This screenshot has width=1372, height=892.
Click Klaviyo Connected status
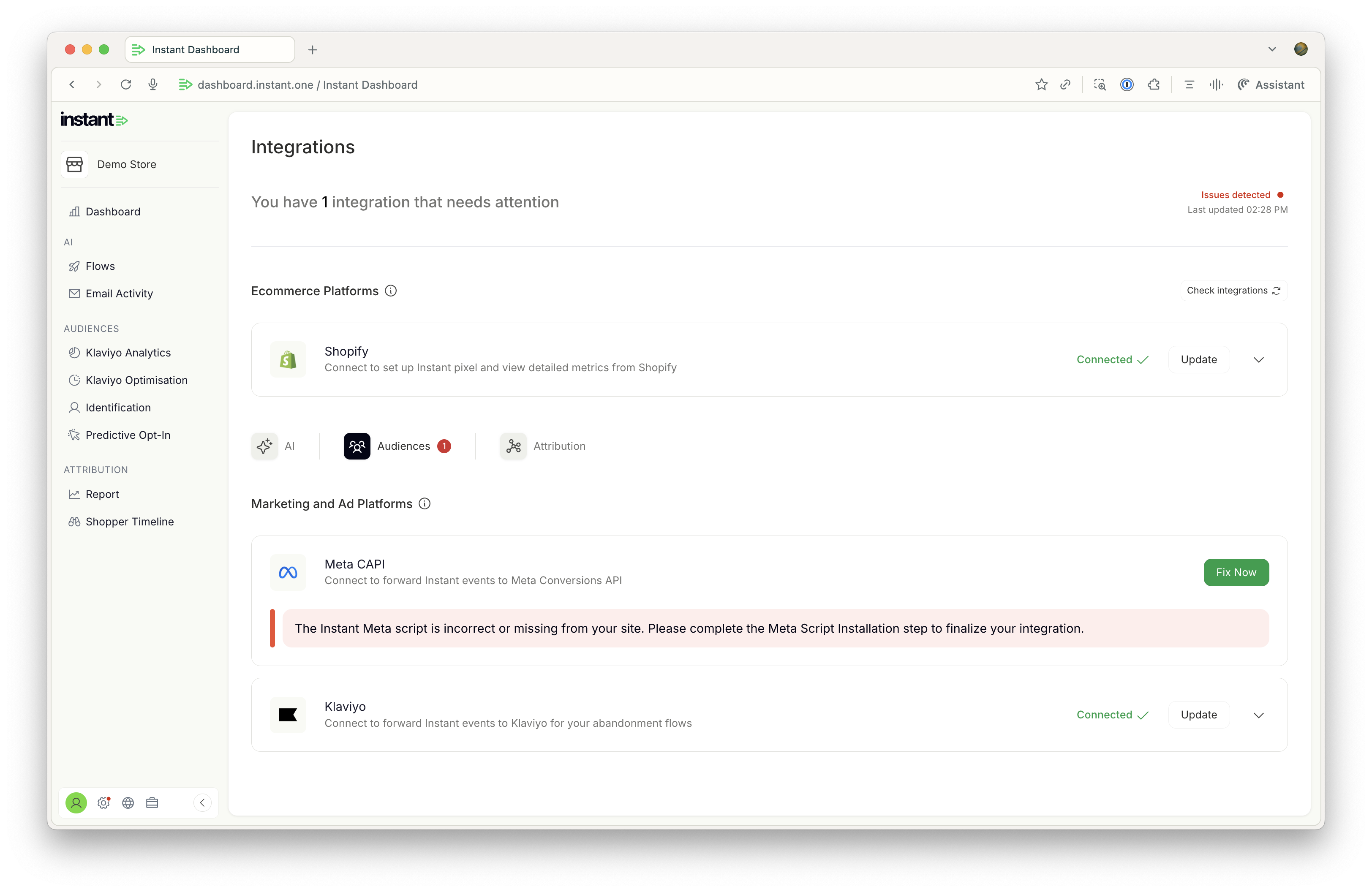[x=1112, y=715]
